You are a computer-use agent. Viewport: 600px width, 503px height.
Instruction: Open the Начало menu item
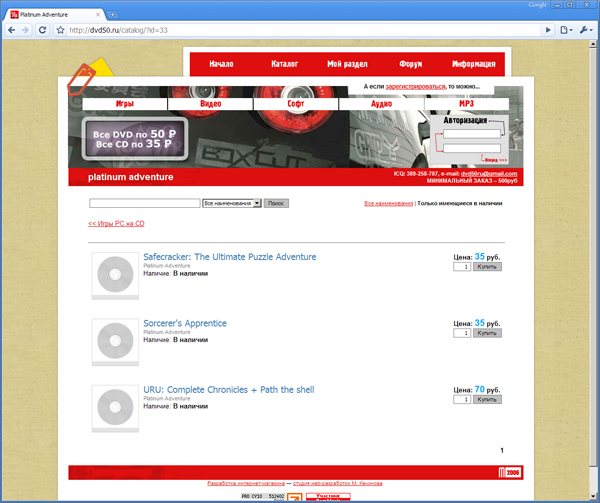tap(221, 64)
